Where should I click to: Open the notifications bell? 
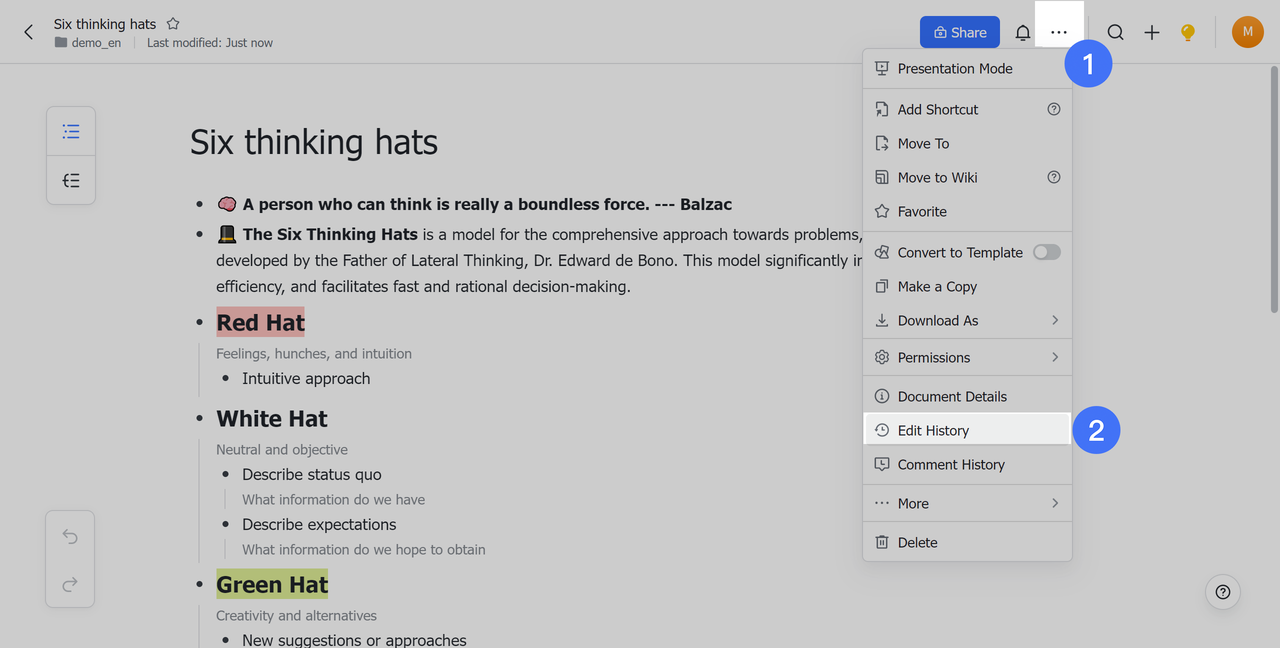1022,33
